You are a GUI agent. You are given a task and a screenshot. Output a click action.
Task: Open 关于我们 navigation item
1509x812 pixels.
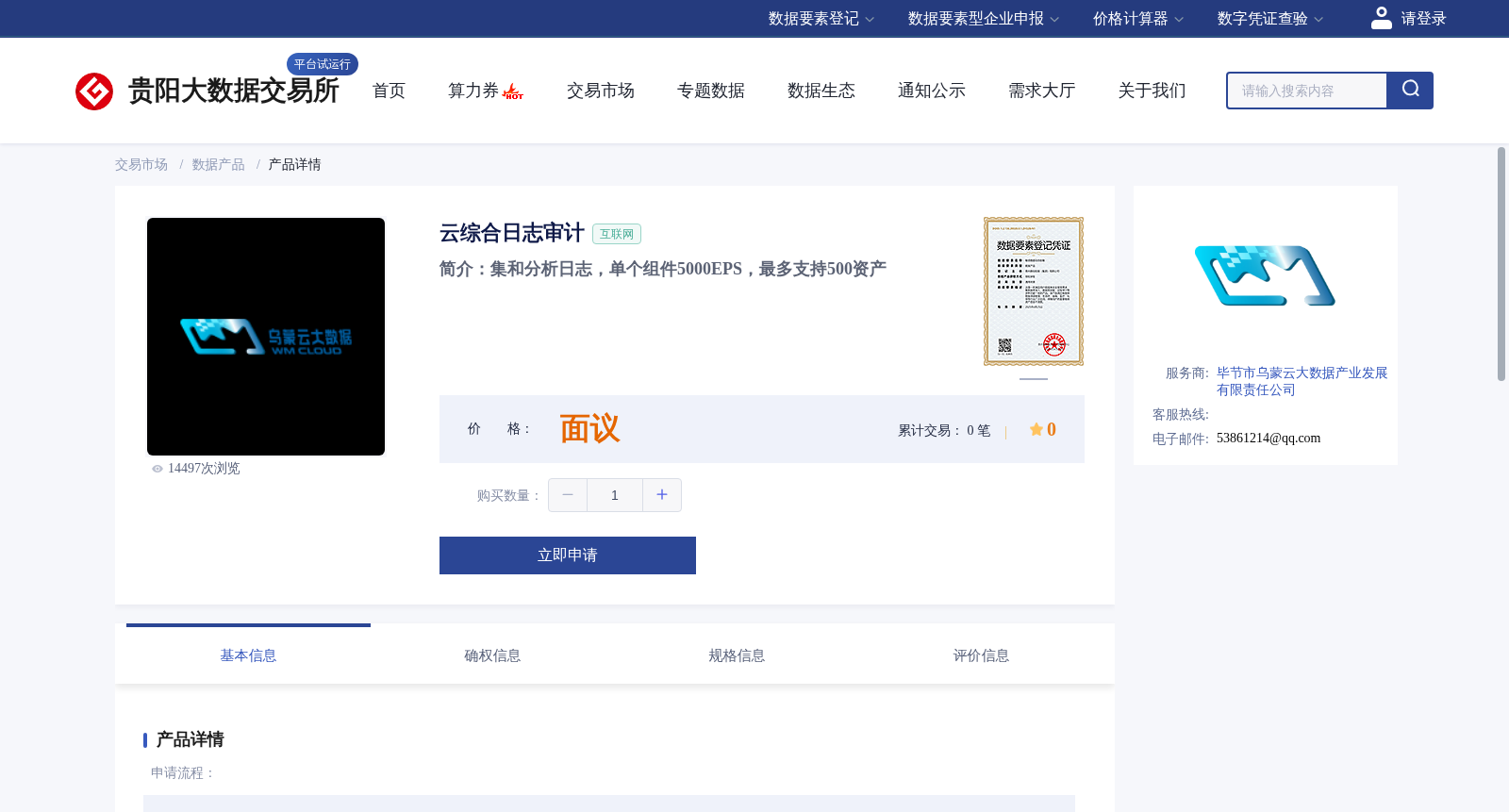click(x=1152, y=91)
